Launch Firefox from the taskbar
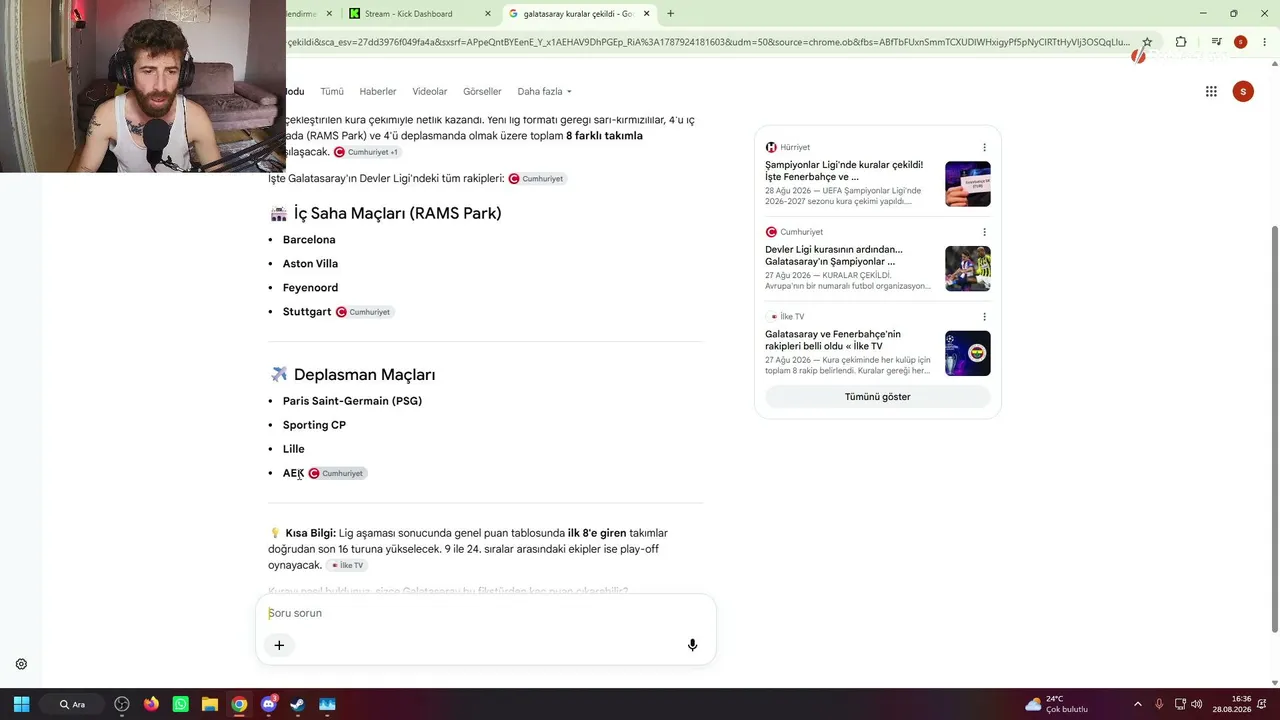The width and height of the screenshot is (1280, 720). point(151,704)
